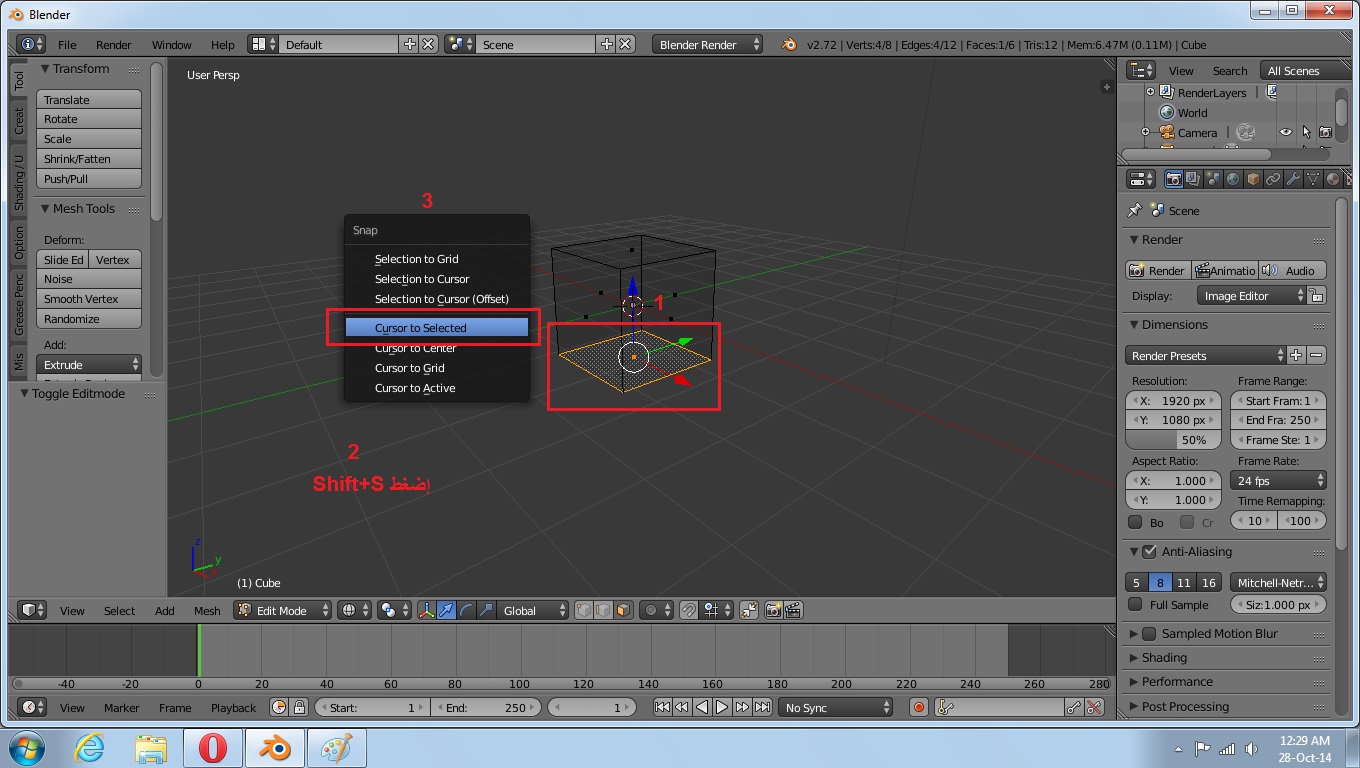Disable the Anti-Aliasing checkbox

[1149, 551]
